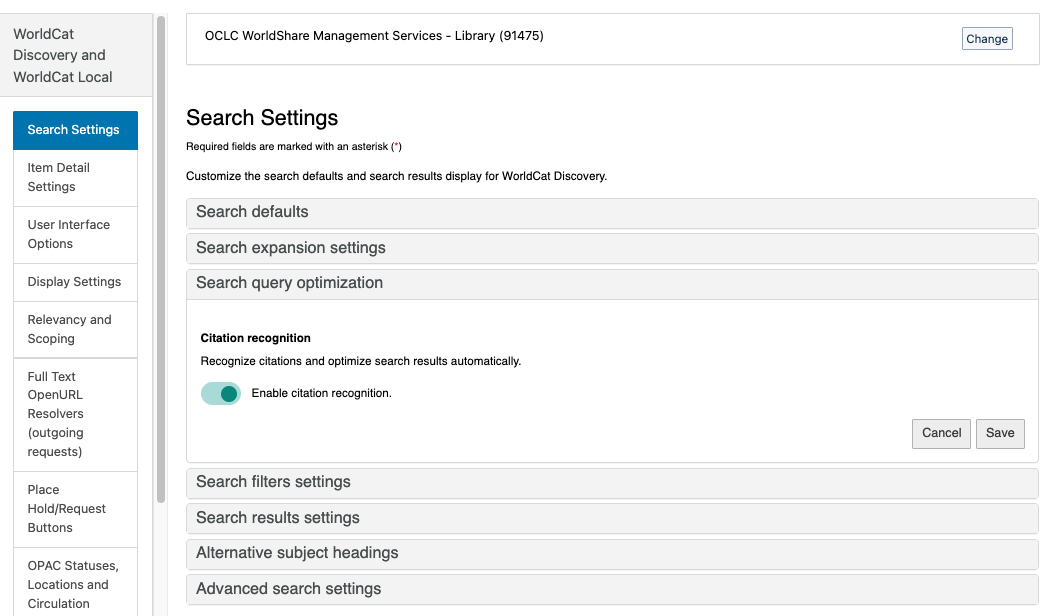Click the Search Settings page title
The width and height of the screenshot is (1048, 616).
(x=262, y=118)
